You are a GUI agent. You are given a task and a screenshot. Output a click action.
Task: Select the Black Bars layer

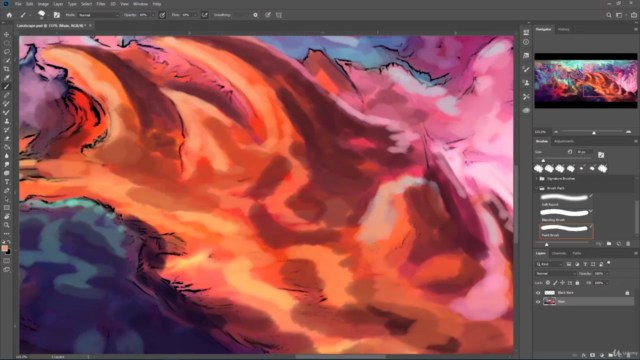pos(585,293)
